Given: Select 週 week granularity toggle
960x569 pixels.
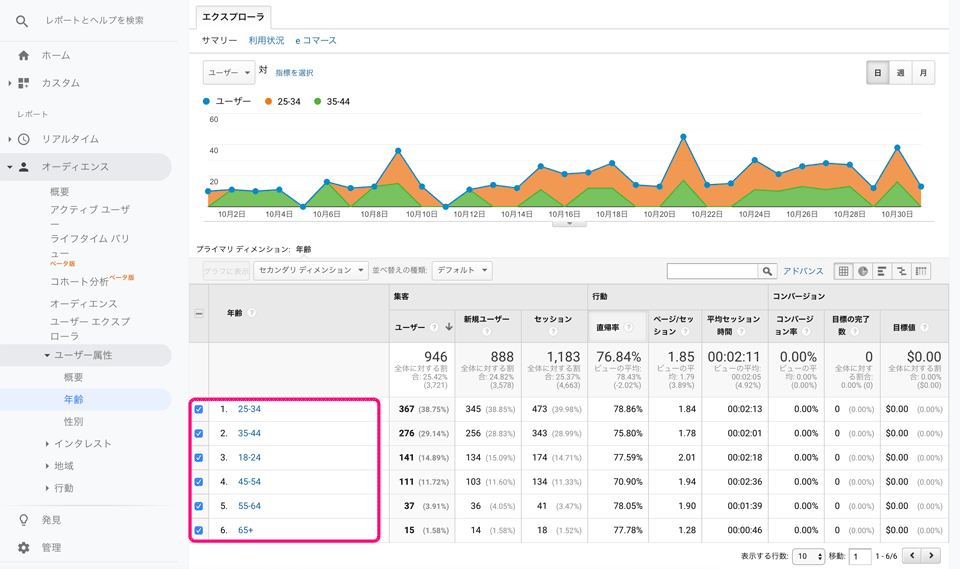Looking at the screenshot, I should 901,73.
